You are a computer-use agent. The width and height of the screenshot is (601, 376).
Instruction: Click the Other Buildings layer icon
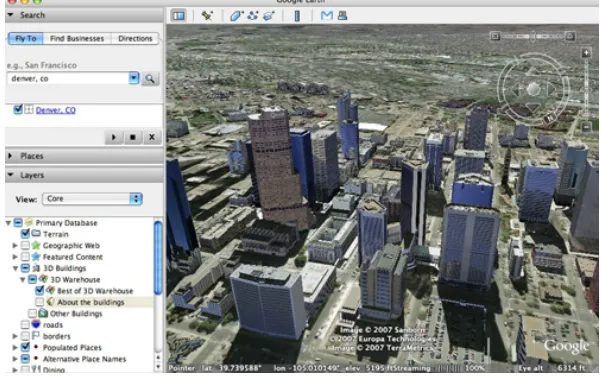[43, 313]
